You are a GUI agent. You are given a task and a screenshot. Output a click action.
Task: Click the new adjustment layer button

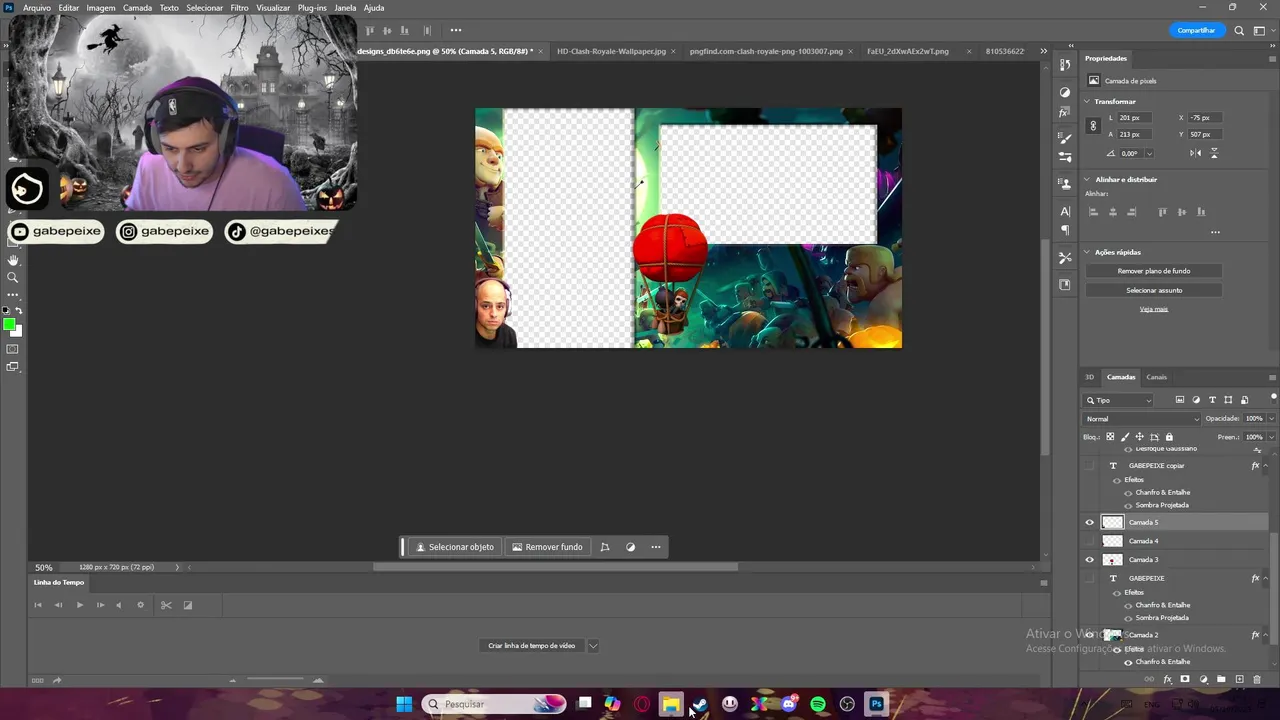point(1203,679)
